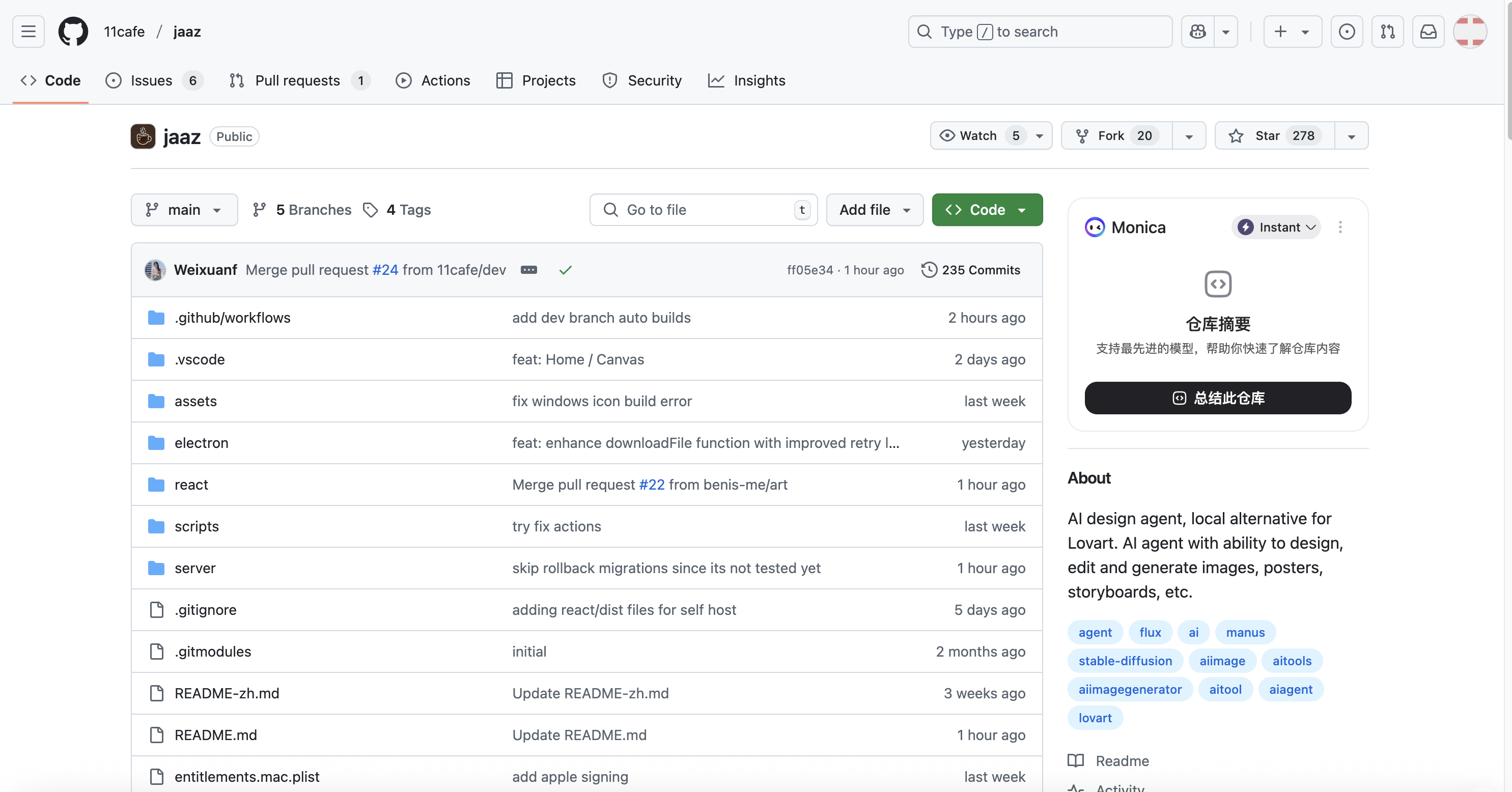Image resolution: width=1512 pixels, height=792 pixels.
Task: Open the Copilot chat icon
Action: point(1198,32)
